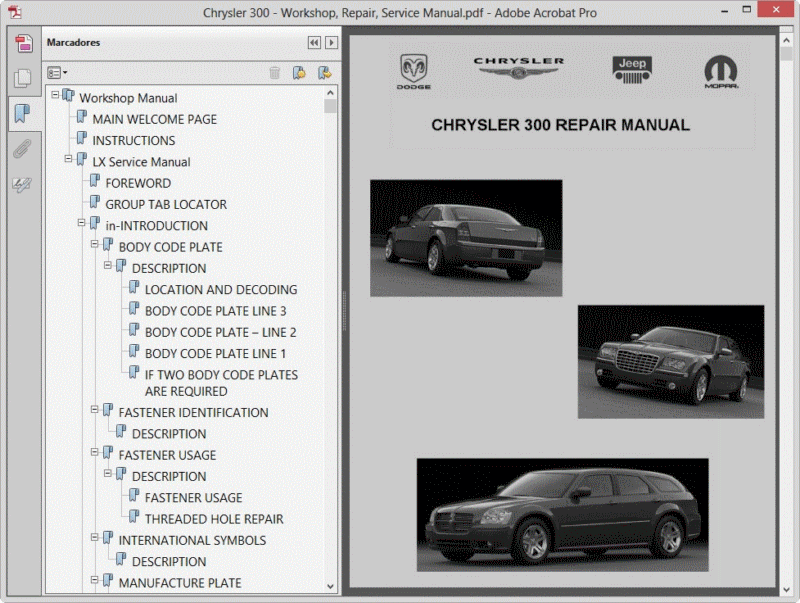
Task: Collapse the Marcadores panel with double arrow
Action: tap(314, 43)
